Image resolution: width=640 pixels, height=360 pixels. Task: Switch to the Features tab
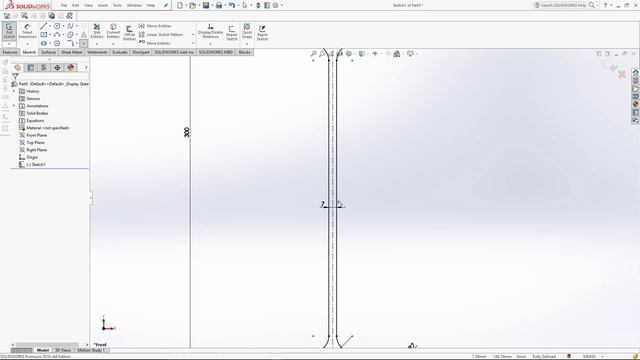pos(10,52)
